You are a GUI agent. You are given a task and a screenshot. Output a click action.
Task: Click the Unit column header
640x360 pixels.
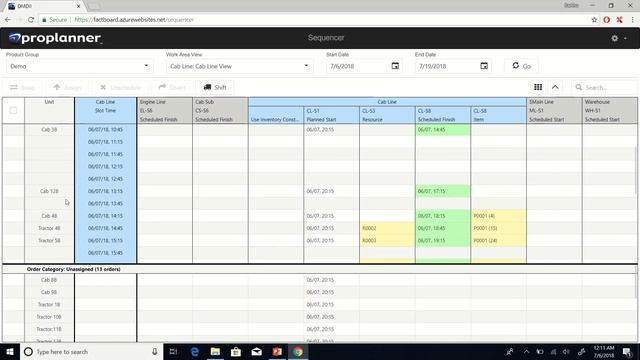[49, 110]
